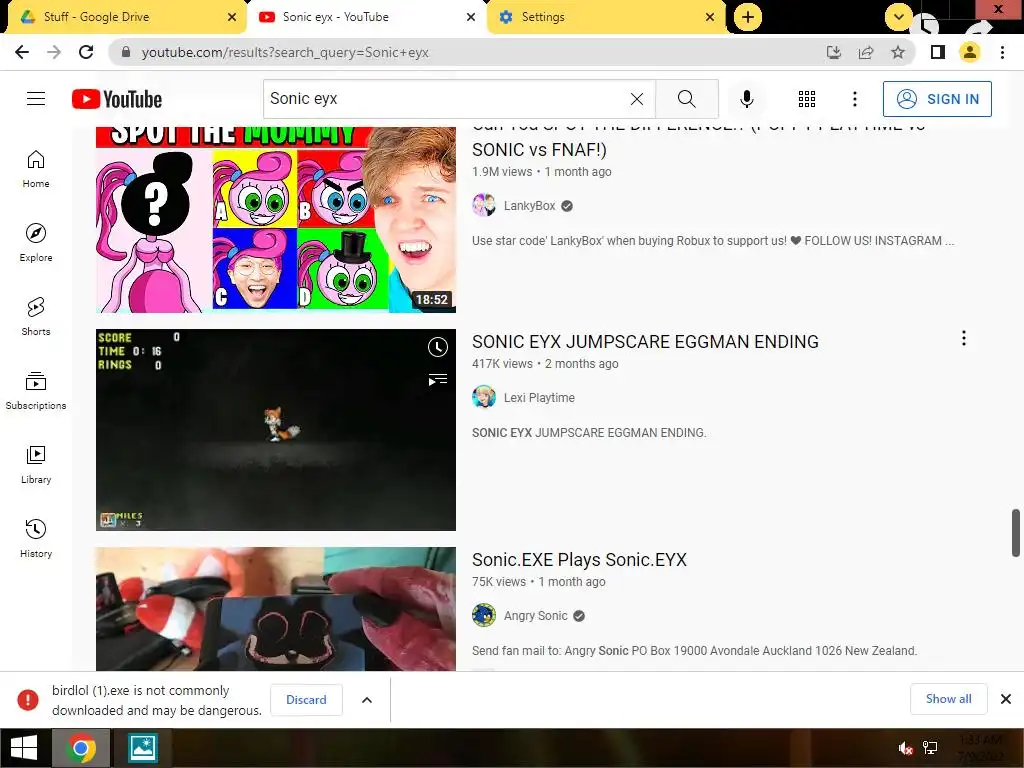Open History in sidebar
This screenshot has width=1024, height=768.
(x=36, y=539)
